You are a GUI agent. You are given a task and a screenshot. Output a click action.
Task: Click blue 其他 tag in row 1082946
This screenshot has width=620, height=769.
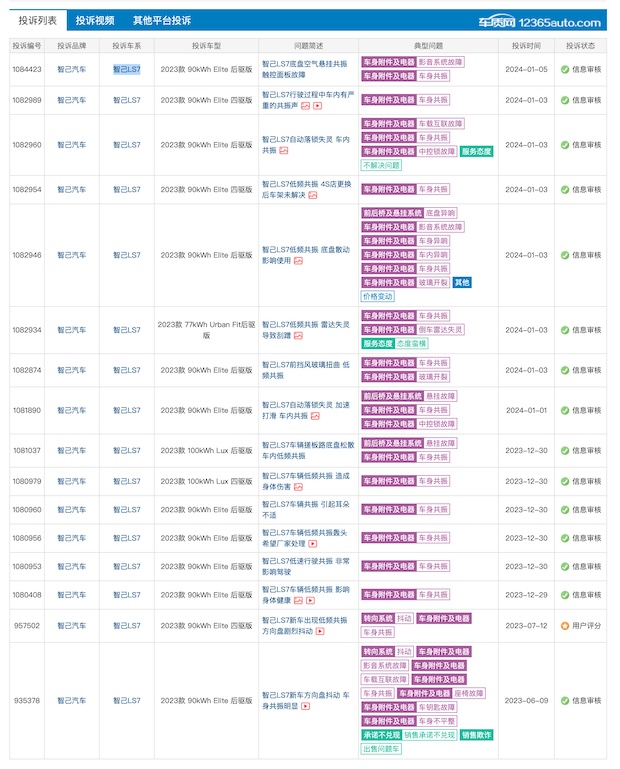(x=462, y=283)
